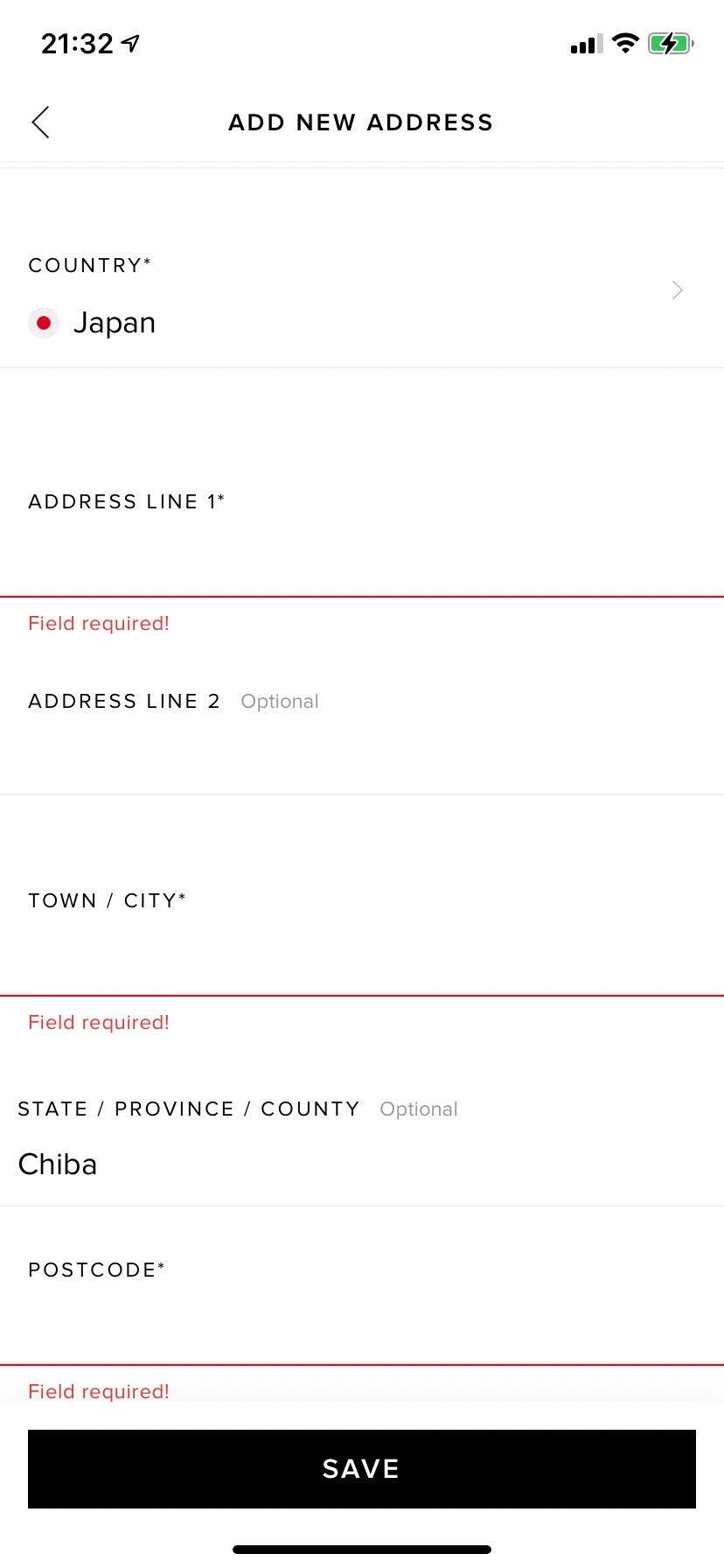Tap the battery charging icon
This screenshot has height=1568, width=724.
[x=671, y=43]
